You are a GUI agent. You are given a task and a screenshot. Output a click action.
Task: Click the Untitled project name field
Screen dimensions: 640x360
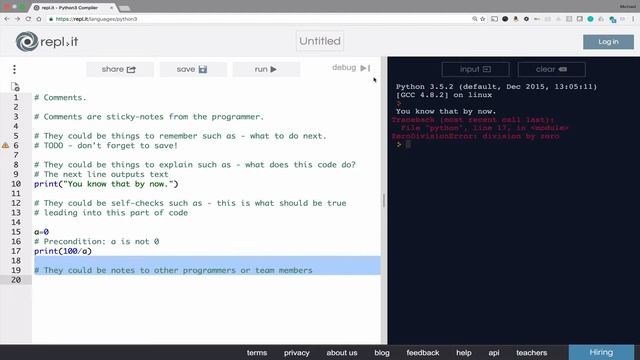pyautogui.click(x=320, y=41)
